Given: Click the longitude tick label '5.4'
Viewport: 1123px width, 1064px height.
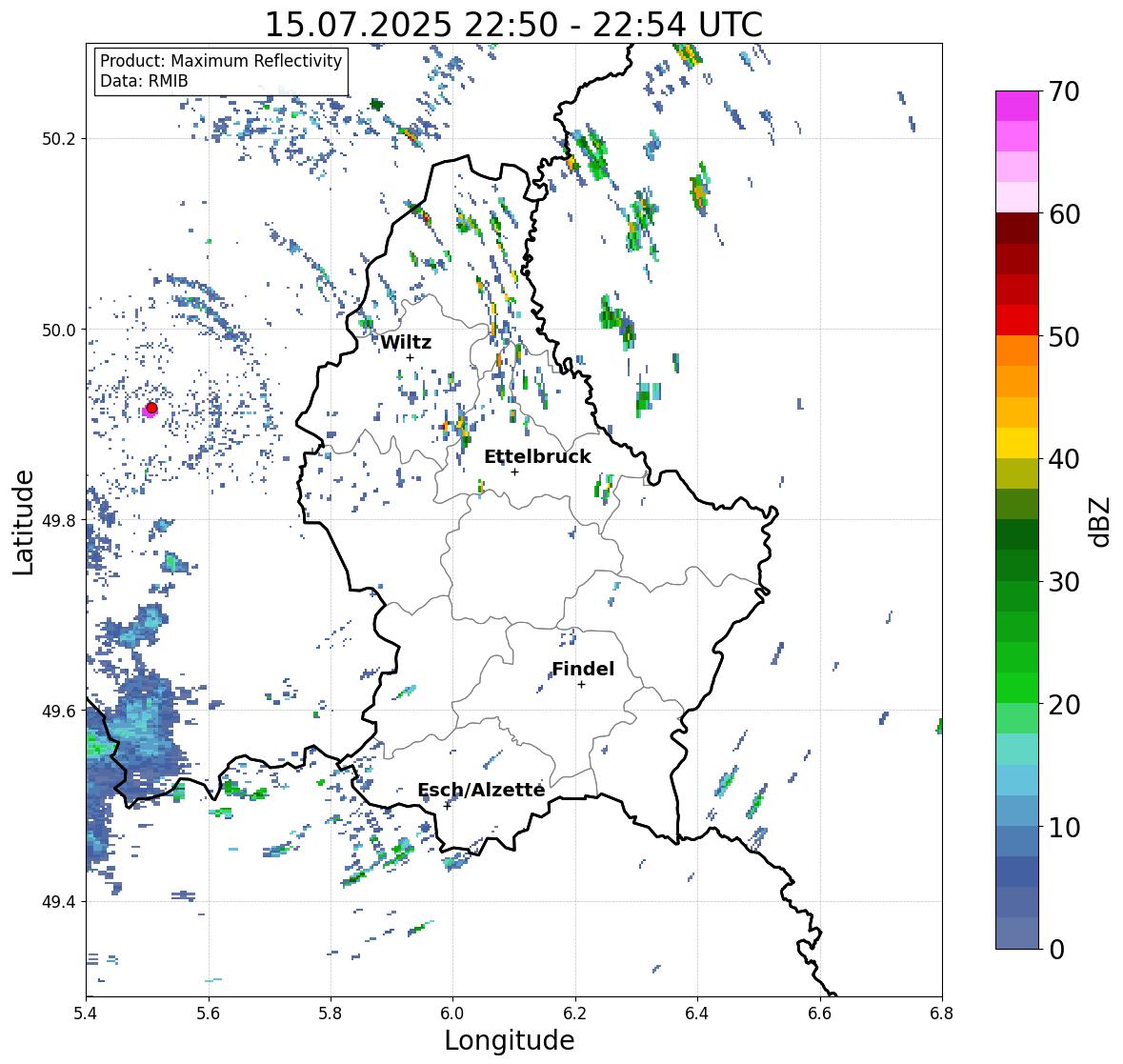Looking at the screenshot, I should point(86,1013).
